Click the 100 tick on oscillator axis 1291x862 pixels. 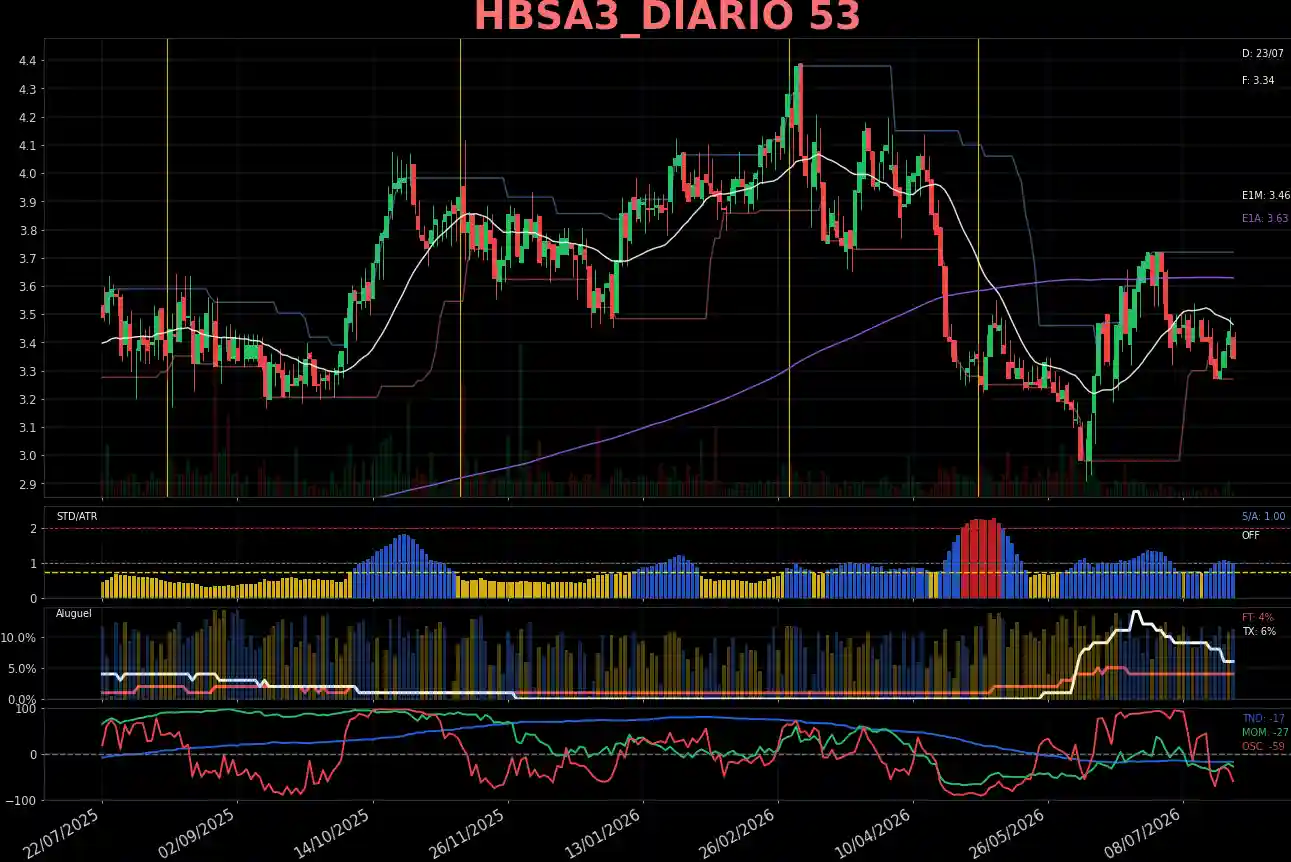[x=27, y=709]
